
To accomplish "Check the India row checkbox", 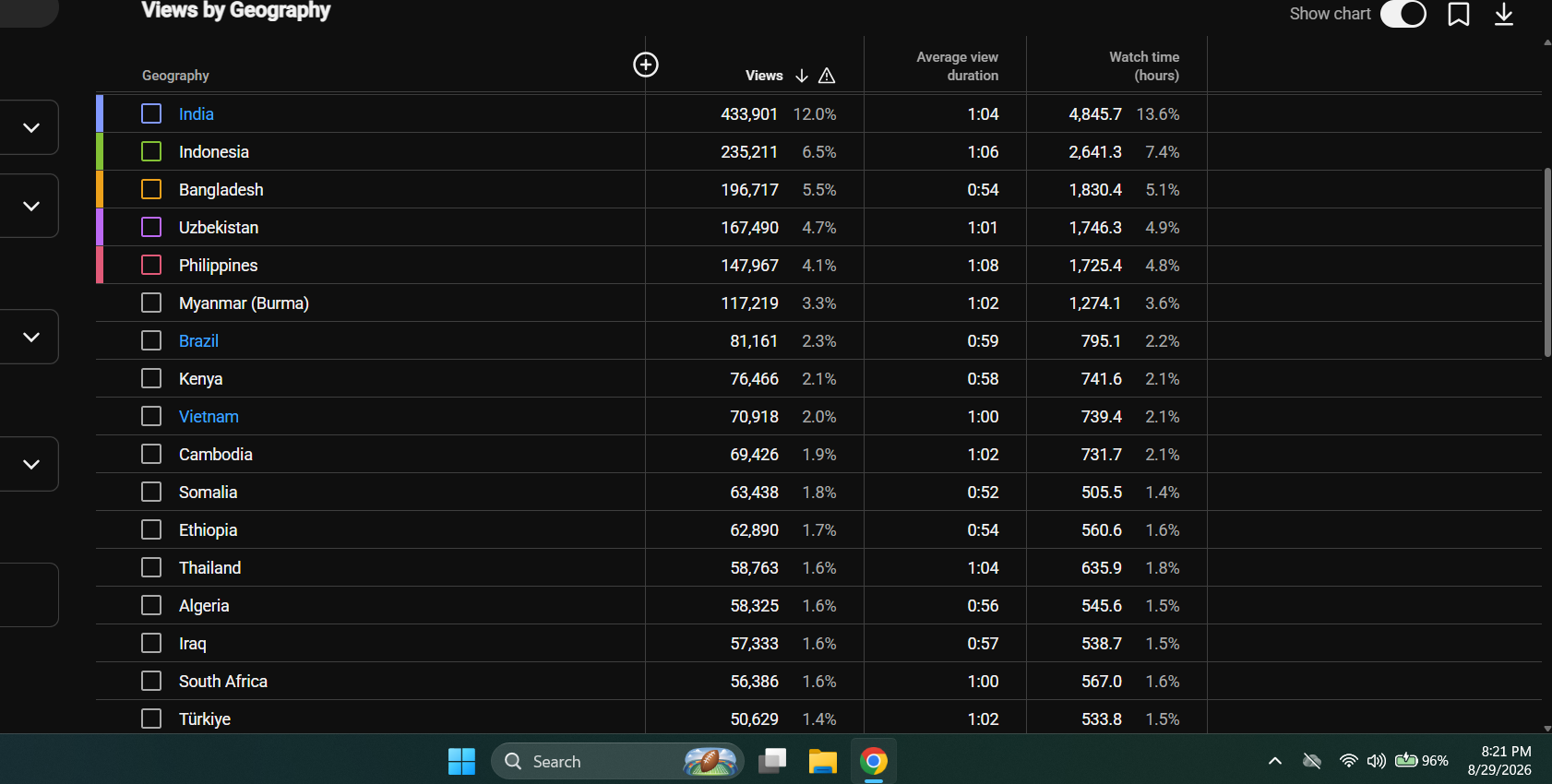I will [151, 113].
